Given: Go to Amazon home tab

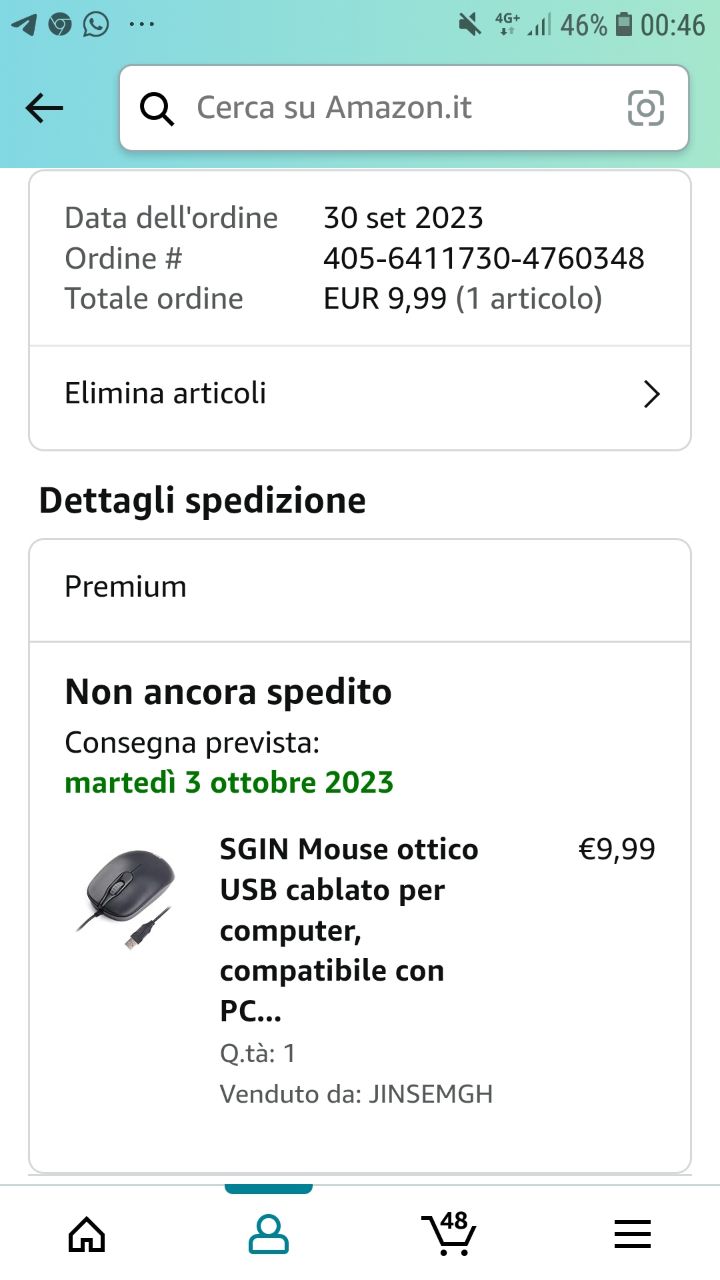Looking at the screenshot, I should click(x=87, y=1235).
